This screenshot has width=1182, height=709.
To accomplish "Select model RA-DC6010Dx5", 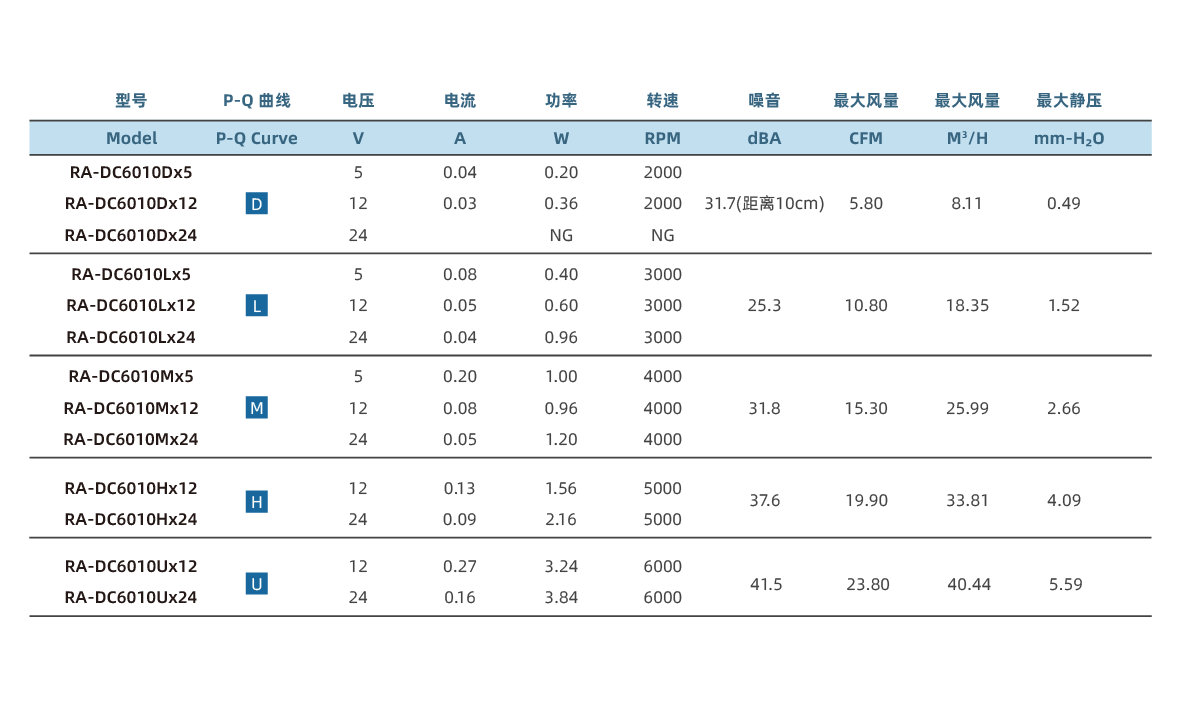I will [x=131, y=173].
